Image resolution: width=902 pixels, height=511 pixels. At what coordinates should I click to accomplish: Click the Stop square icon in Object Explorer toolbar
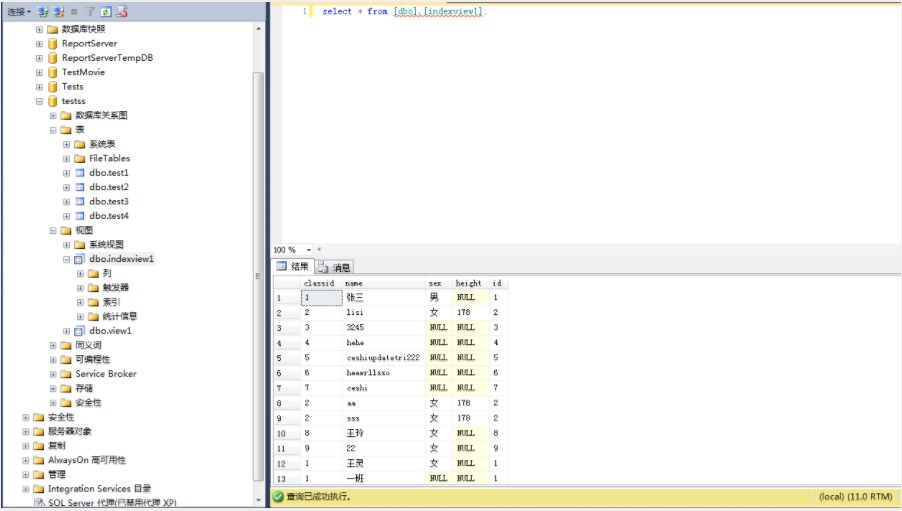pos(74,12)
